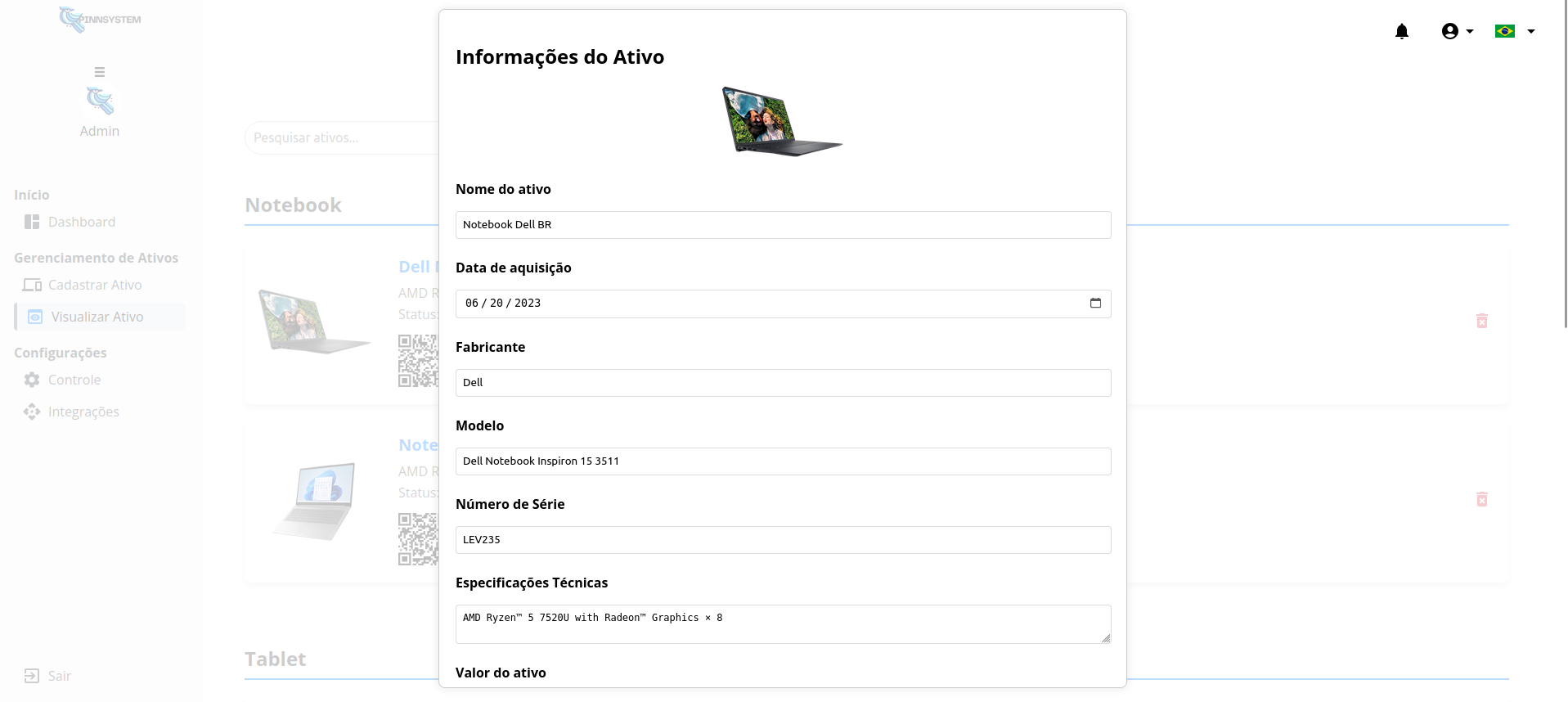1568x702 pixels.
Task: Click the Especificações Técnicas textarea
Action: [x=783, y=624]
